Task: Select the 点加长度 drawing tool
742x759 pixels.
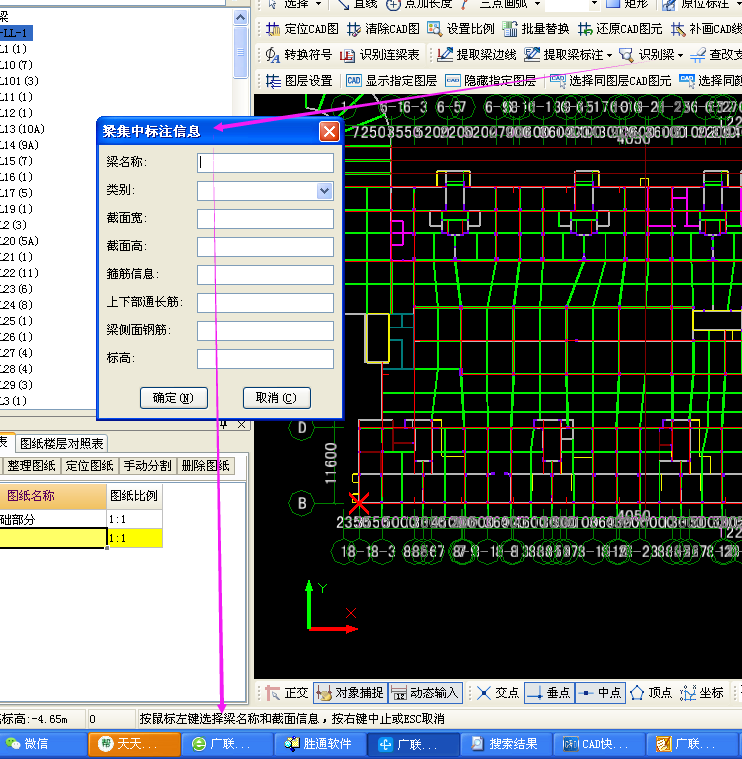Action: pyautogui.click(x=419, y=4)
